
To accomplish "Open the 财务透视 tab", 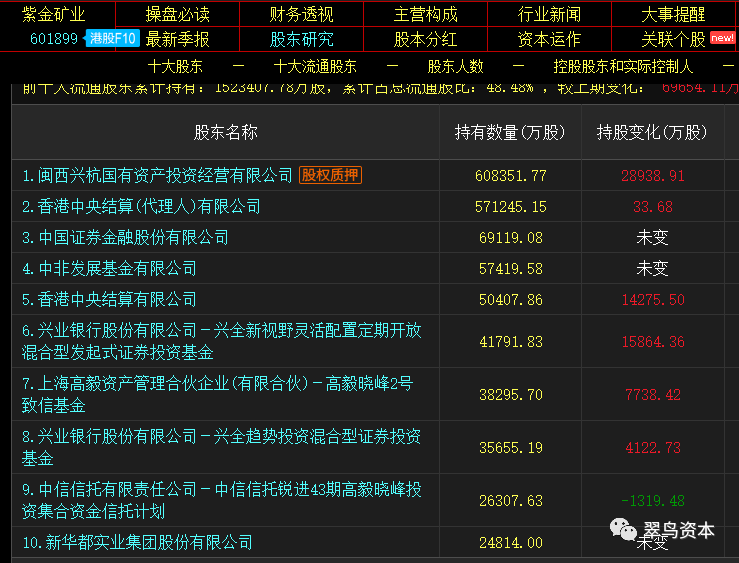I will coord(302,14).
